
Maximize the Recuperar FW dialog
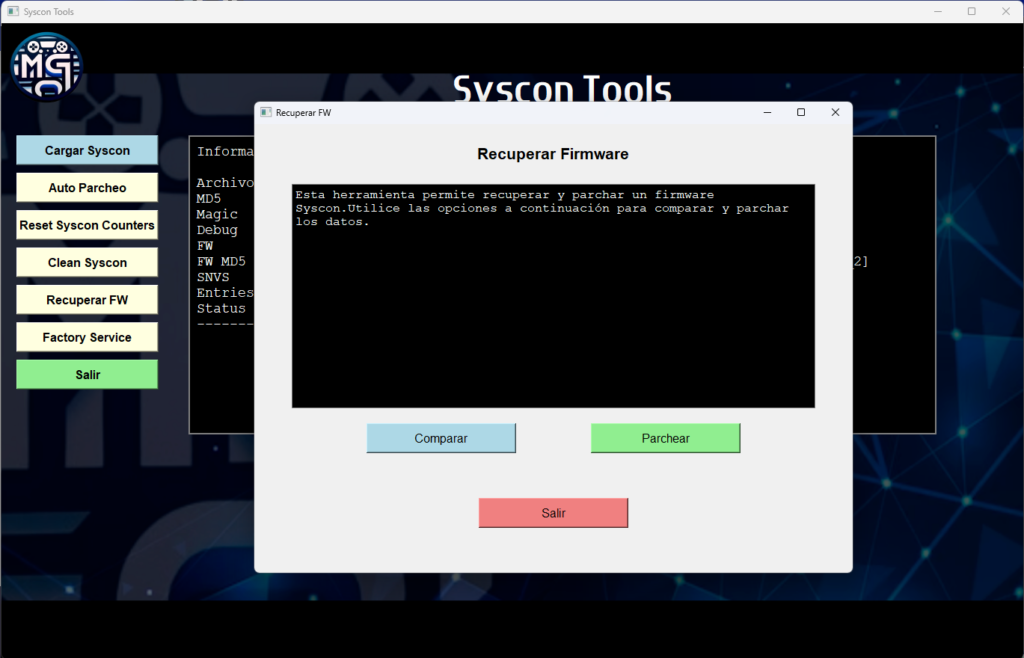tap(800, 113)
